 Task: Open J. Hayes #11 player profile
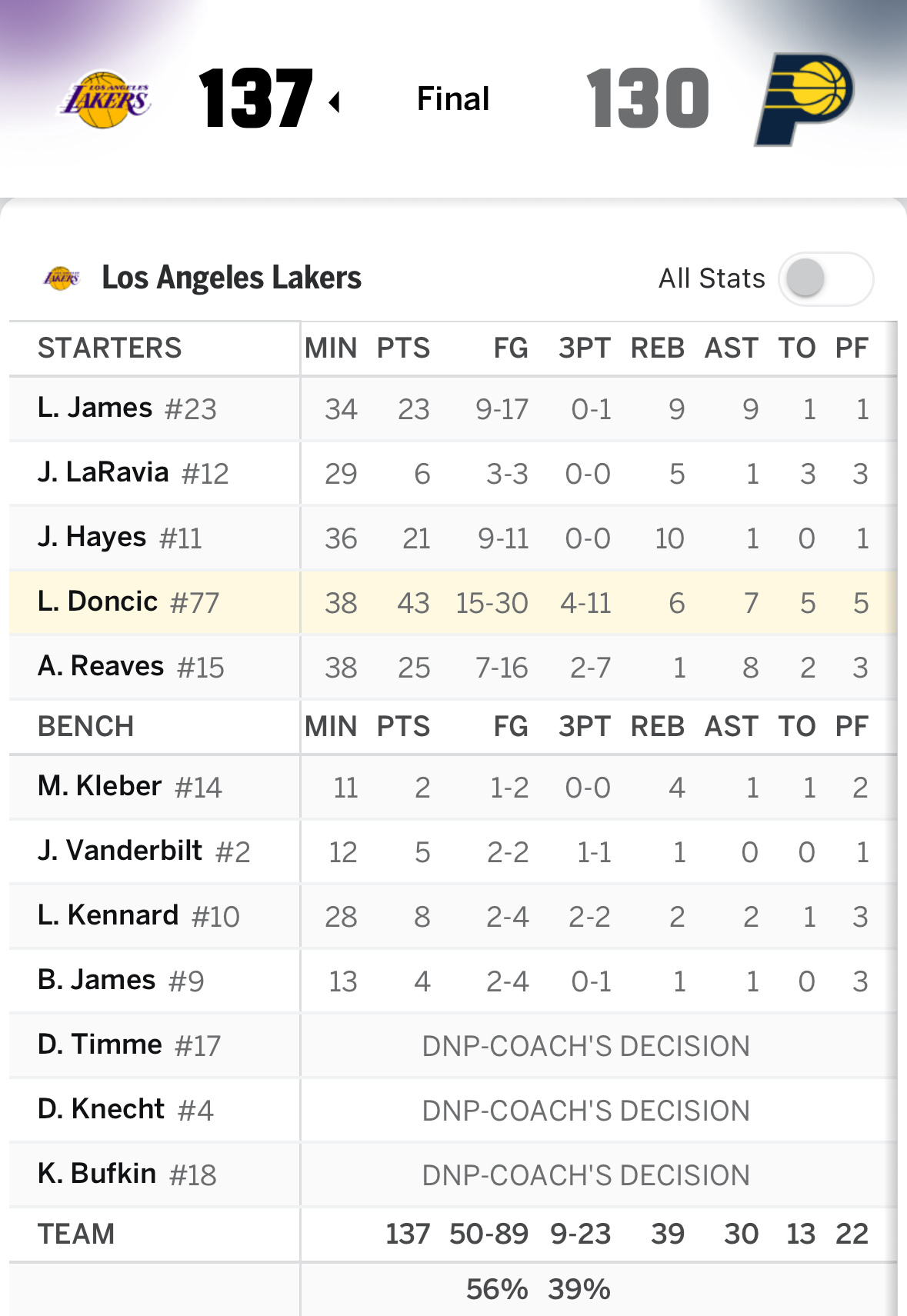click(x=120, y=538)
